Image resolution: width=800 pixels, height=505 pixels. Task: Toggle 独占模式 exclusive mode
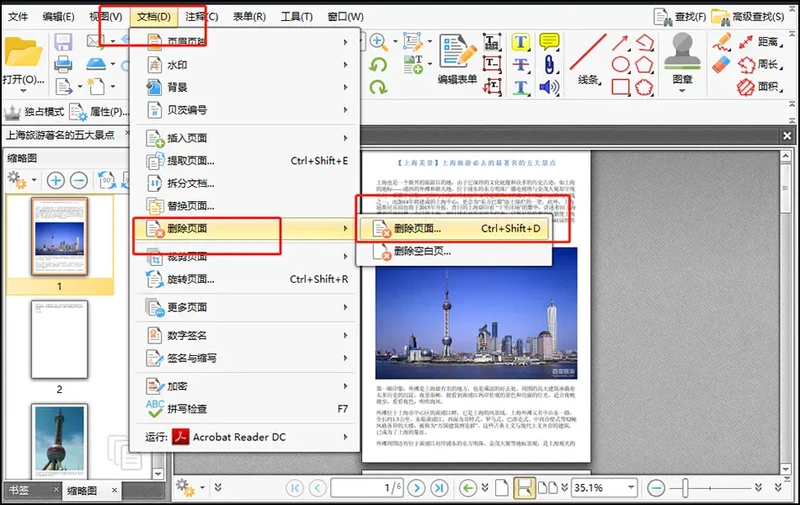coord(34,112)
